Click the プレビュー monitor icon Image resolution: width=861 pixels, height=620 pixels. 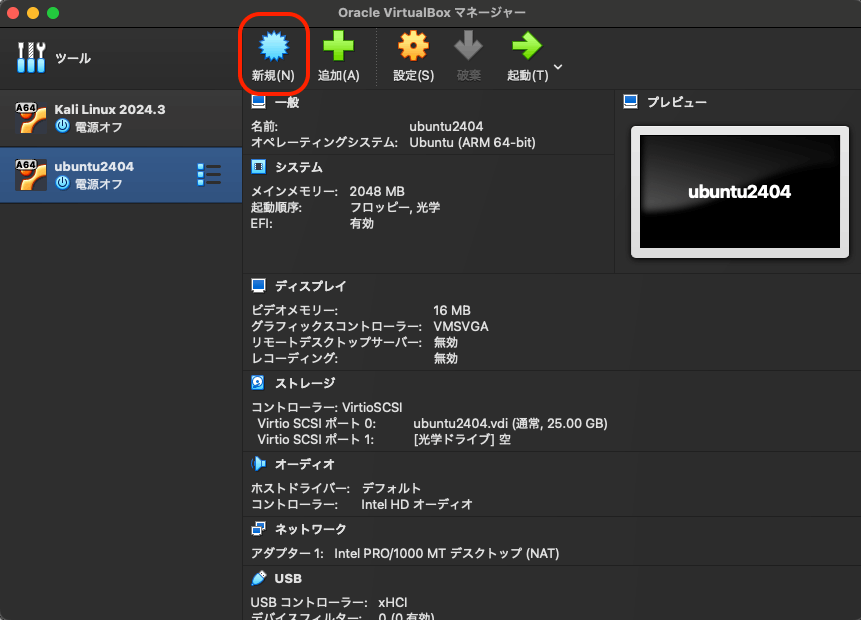click(x=630, y=102)
